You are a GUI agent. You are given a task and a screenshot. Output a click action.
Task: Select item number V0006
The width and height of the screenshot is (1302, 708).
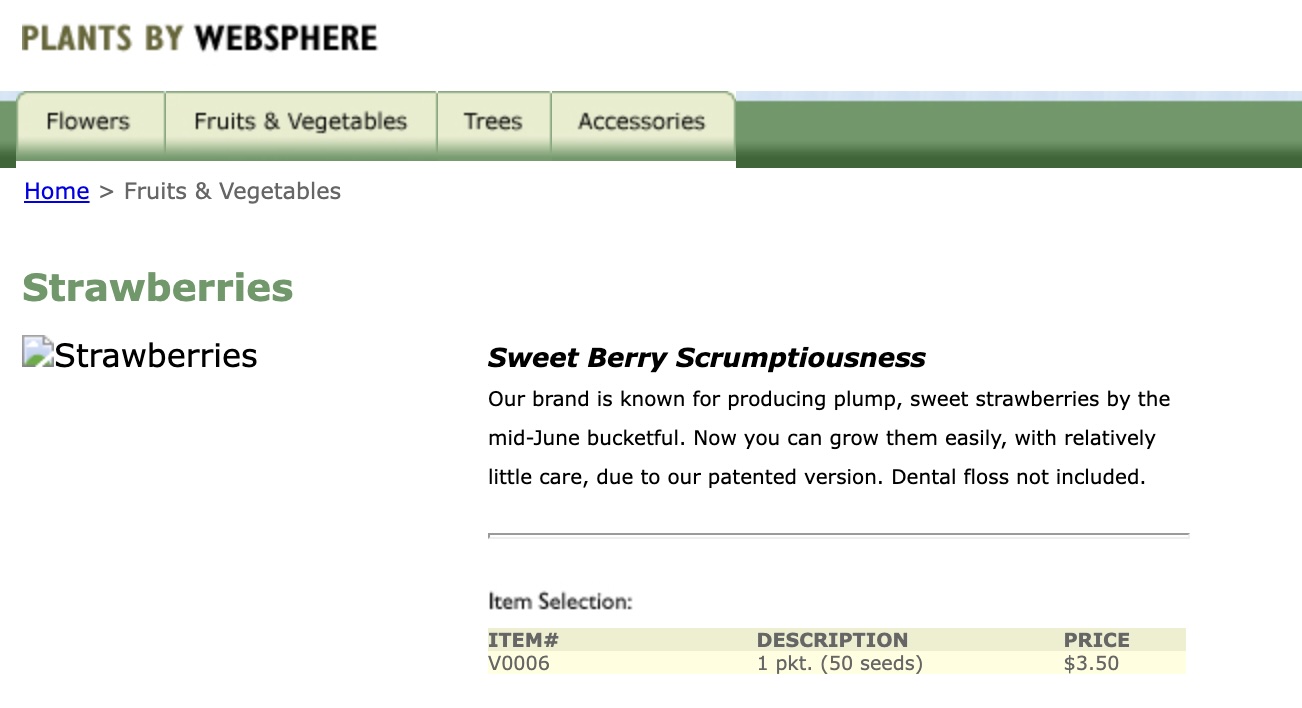pyautogui.click(x=519, y=663)
